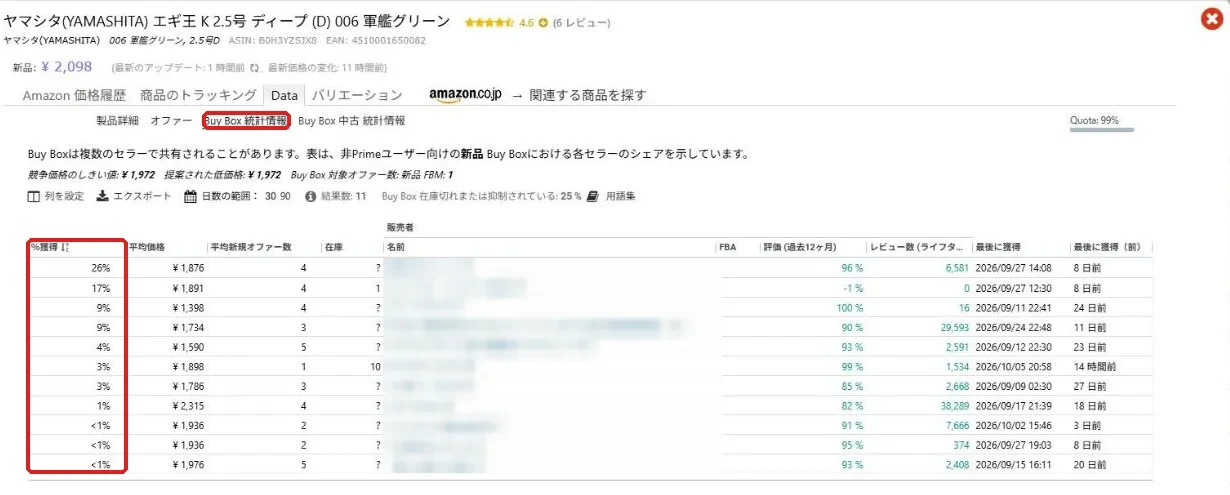The width and height of the screenshot is (1230, 495).
Task: Click the amazon.co.jp logo link
Action: point(465,95)
